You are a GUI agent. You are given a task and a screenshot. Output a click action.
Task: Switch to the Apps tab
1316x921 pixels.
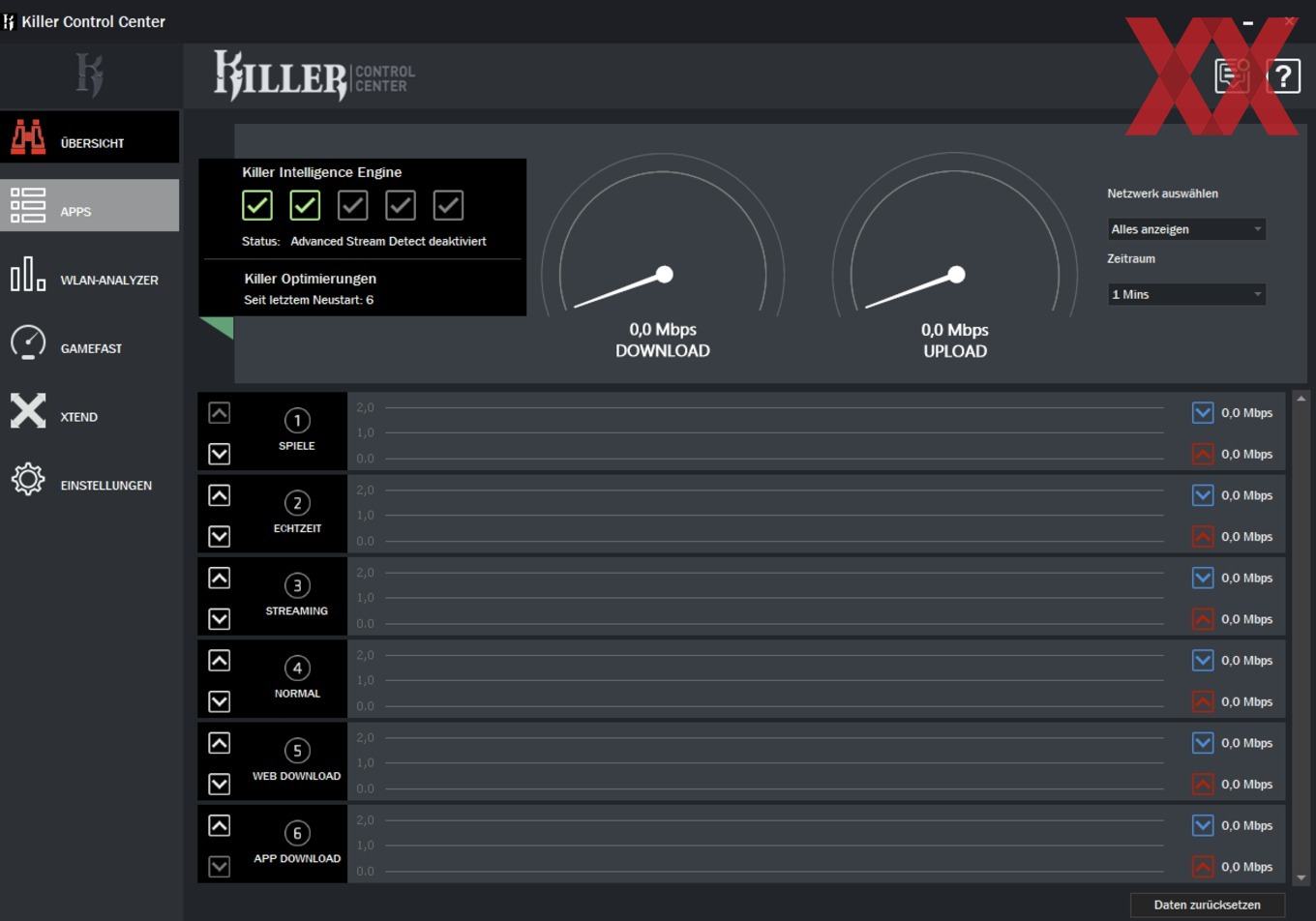point(90,205)
